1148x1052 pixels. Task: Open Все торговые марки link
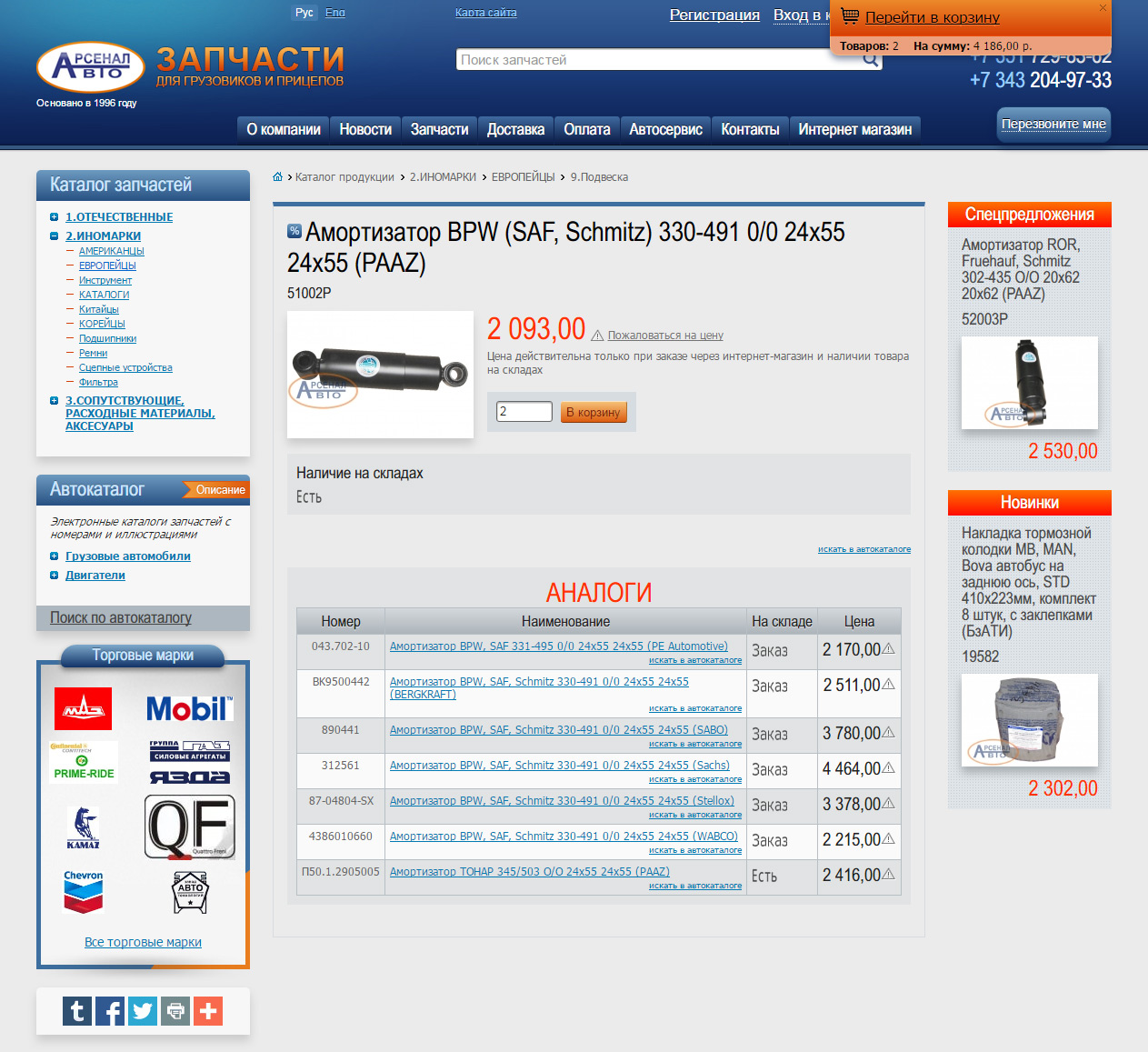coord(143,942)
